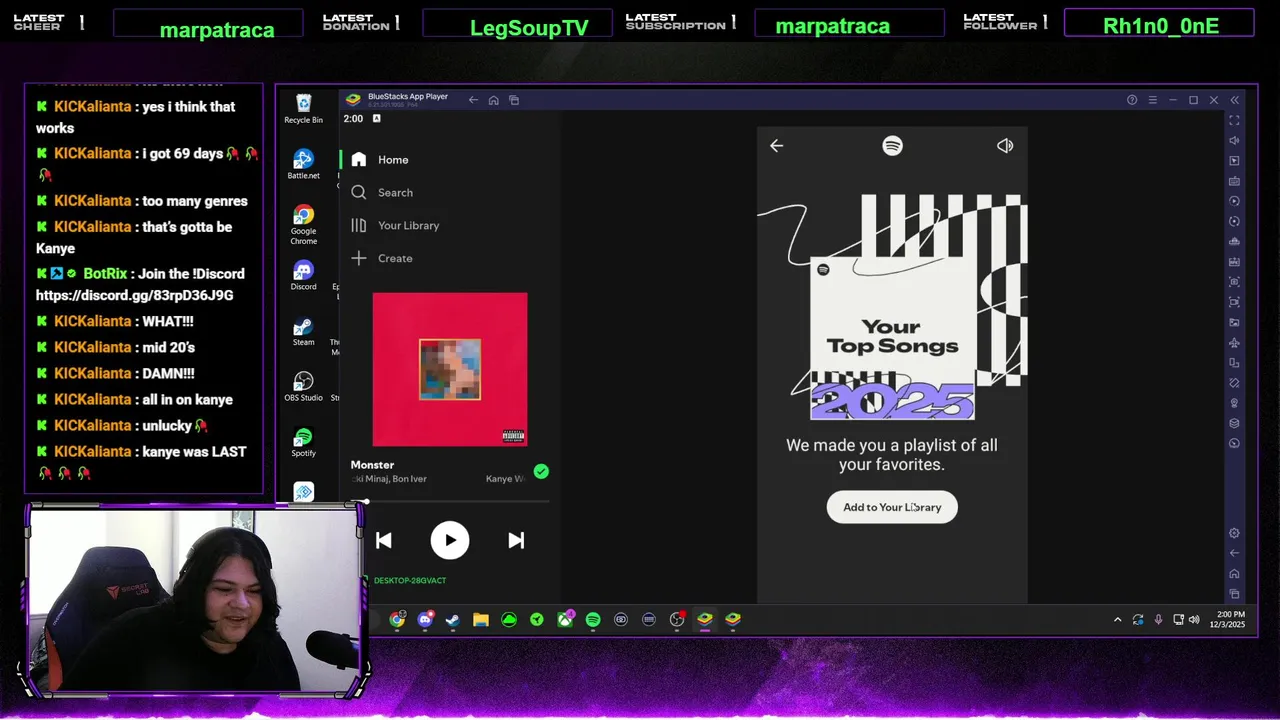Viewport: 1280px width, 720px height.
Task: Click latest donation name LegSoupTV
Action: (x=529, y=28)
